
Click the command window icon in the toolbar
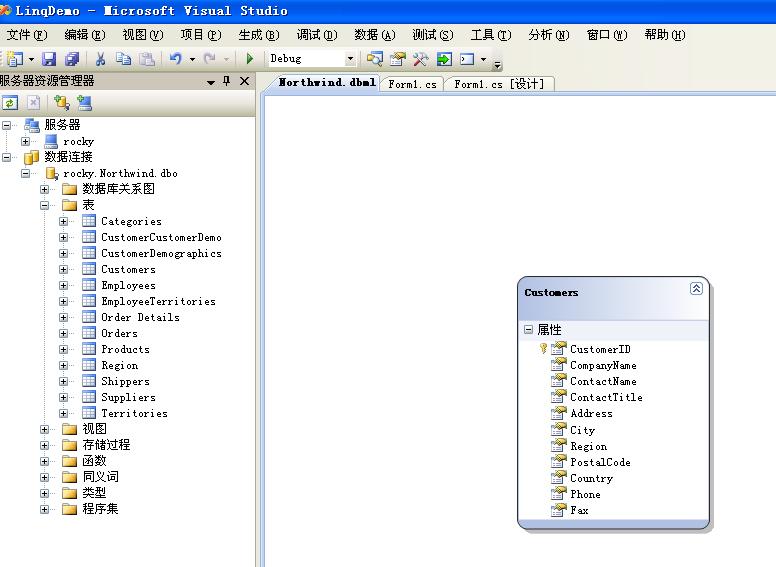pos(467,59)
